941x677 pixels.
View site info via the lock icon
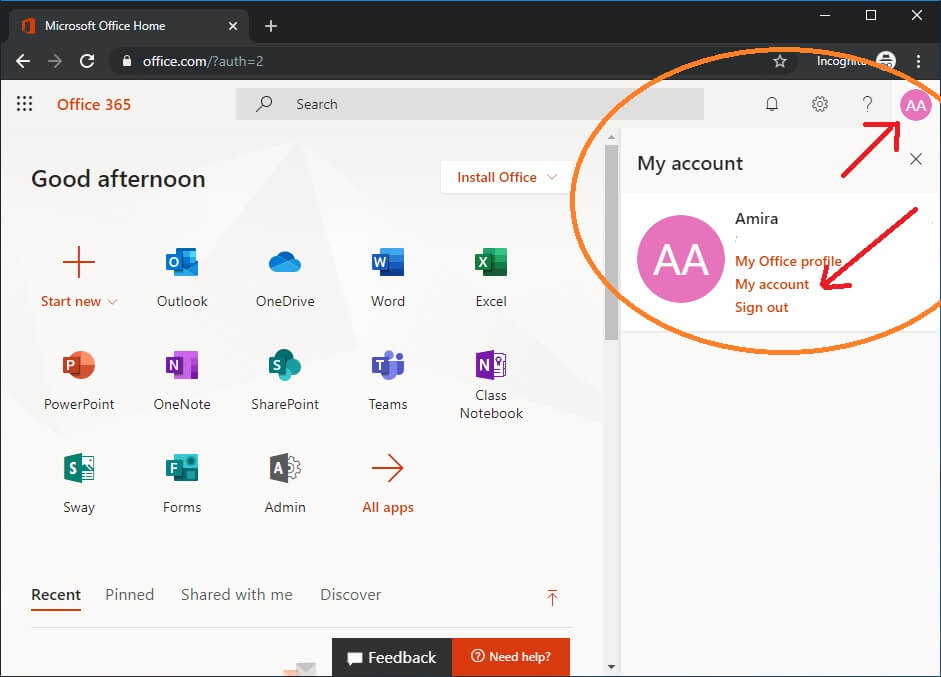point(127,61)
